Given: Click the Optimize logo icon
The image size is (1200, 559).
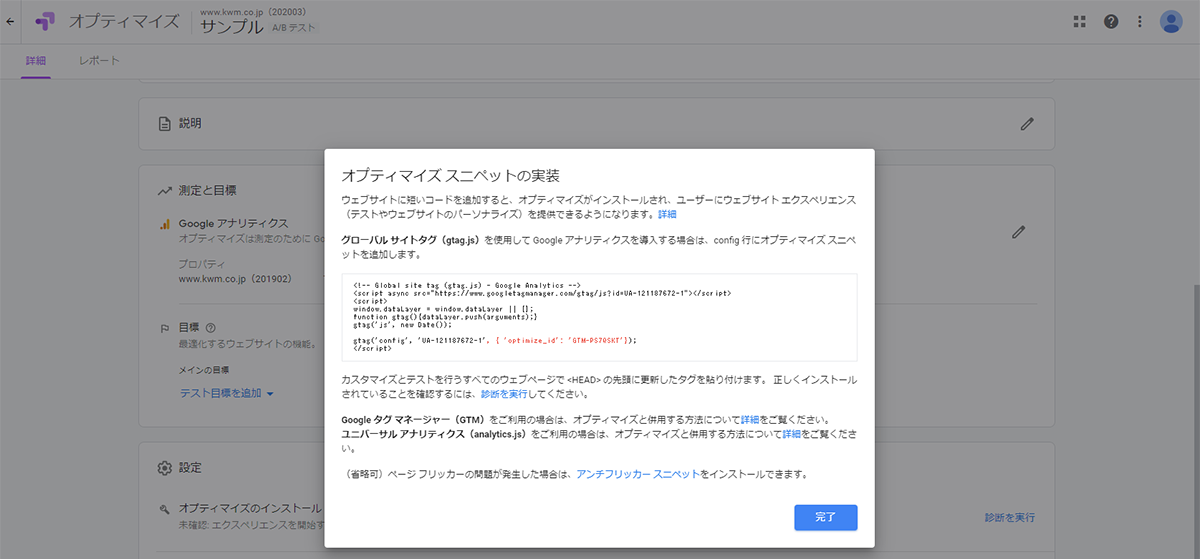Looking at the screenshot, I should (45, 21).
